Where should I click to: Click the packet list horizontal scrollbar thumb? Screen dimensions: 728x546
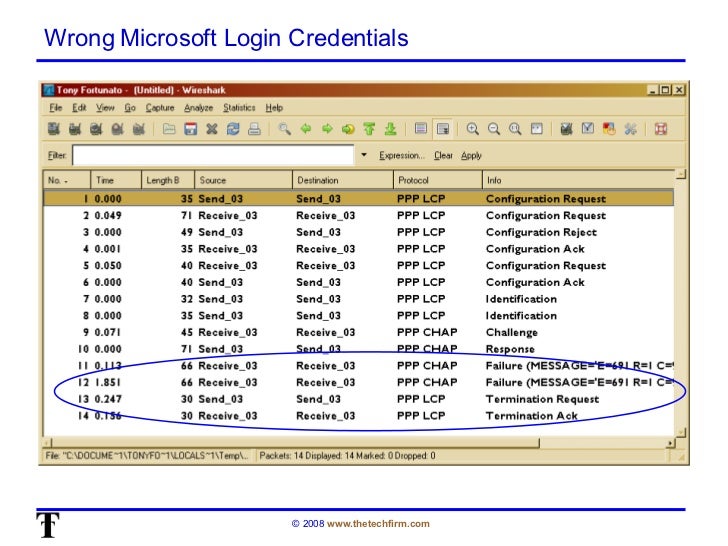point(295,443)
